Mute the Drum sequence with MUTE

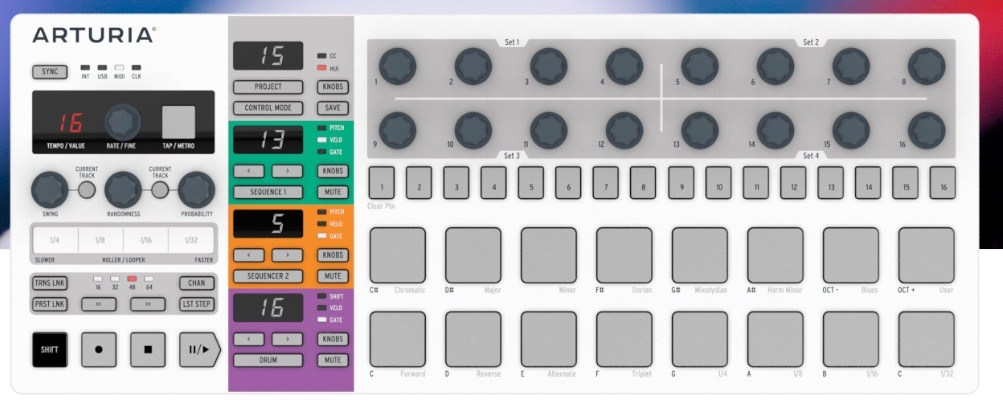coord(333,360)
